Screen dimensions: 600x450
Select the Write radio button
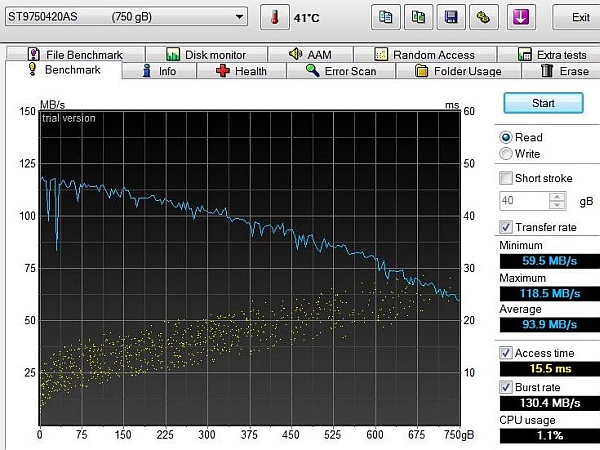[x=506, y=154]
